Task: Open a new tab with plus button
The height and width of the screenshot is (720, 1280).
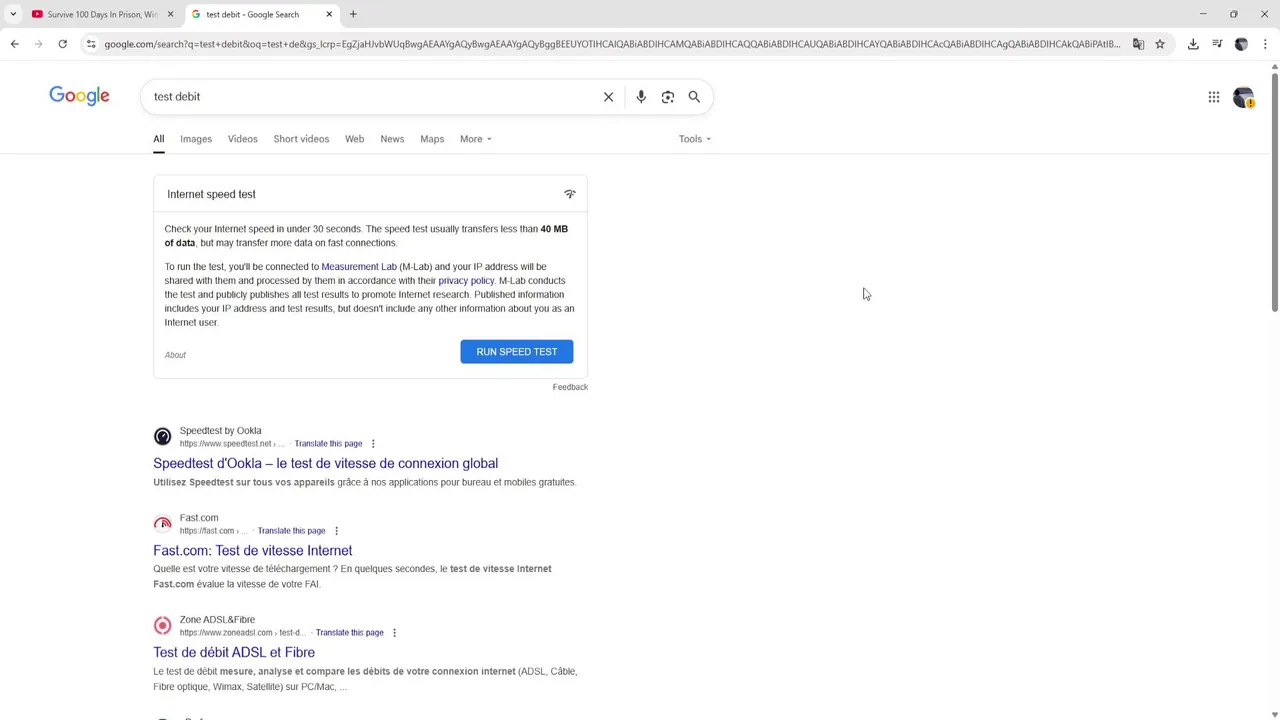Action: pos(353,14)
